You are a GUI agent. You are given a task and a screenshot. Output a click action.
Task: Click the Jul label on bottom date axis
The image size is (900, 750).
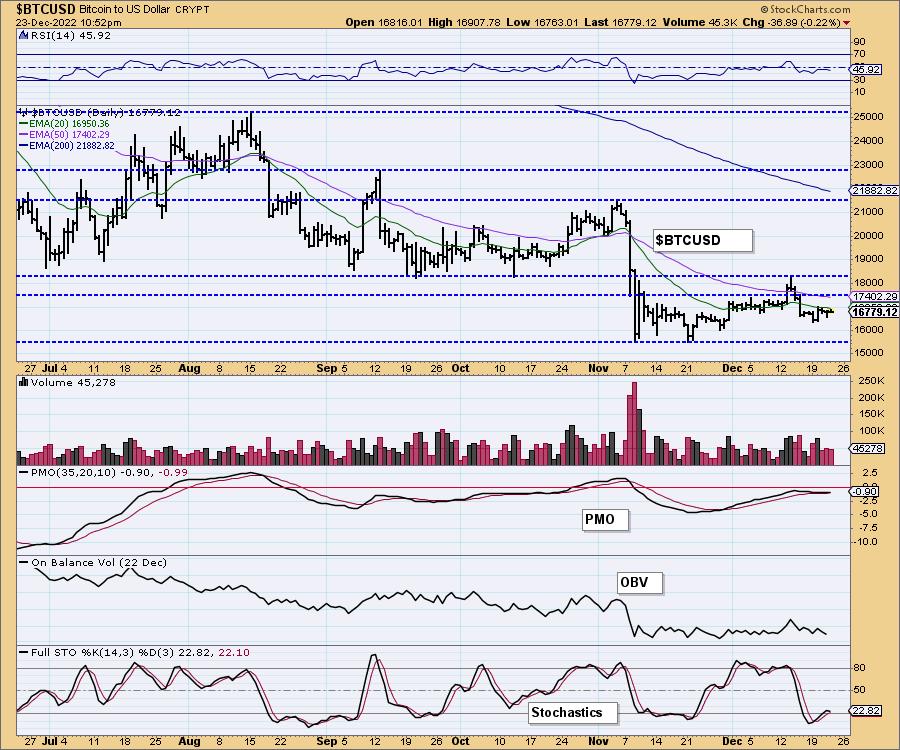tap(49, 741)
